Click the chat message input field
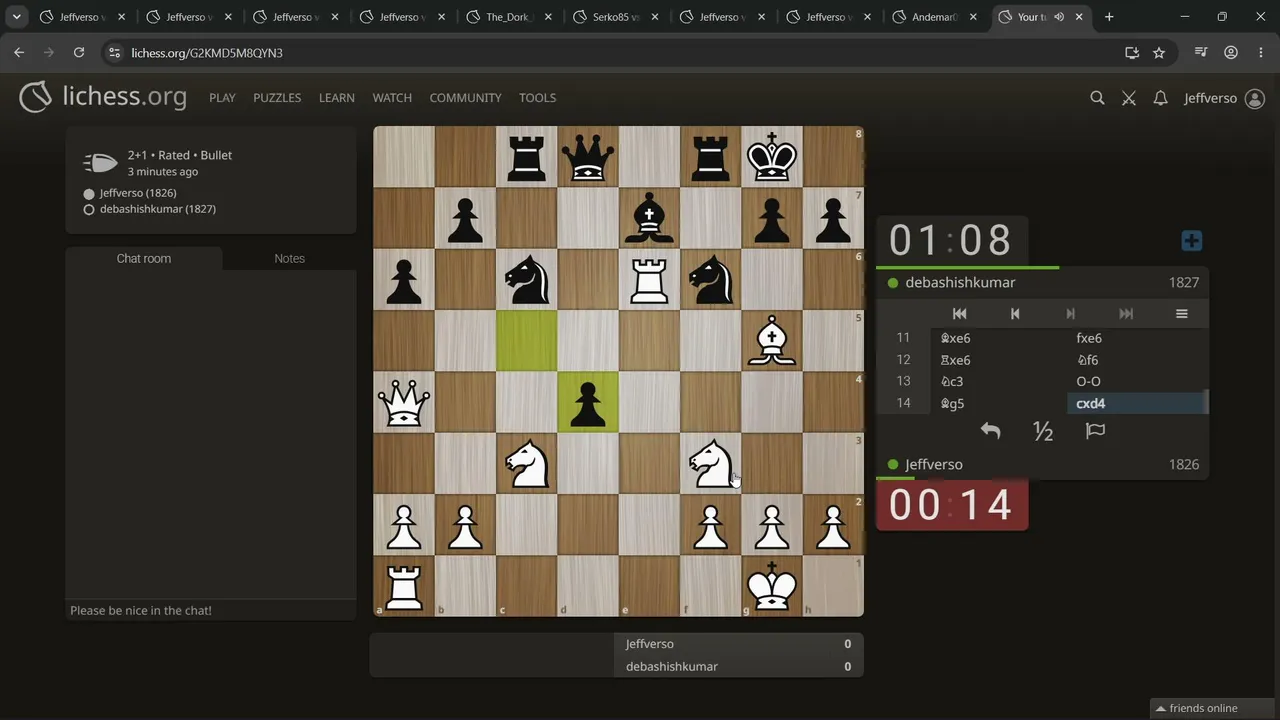 click(211, 610)
